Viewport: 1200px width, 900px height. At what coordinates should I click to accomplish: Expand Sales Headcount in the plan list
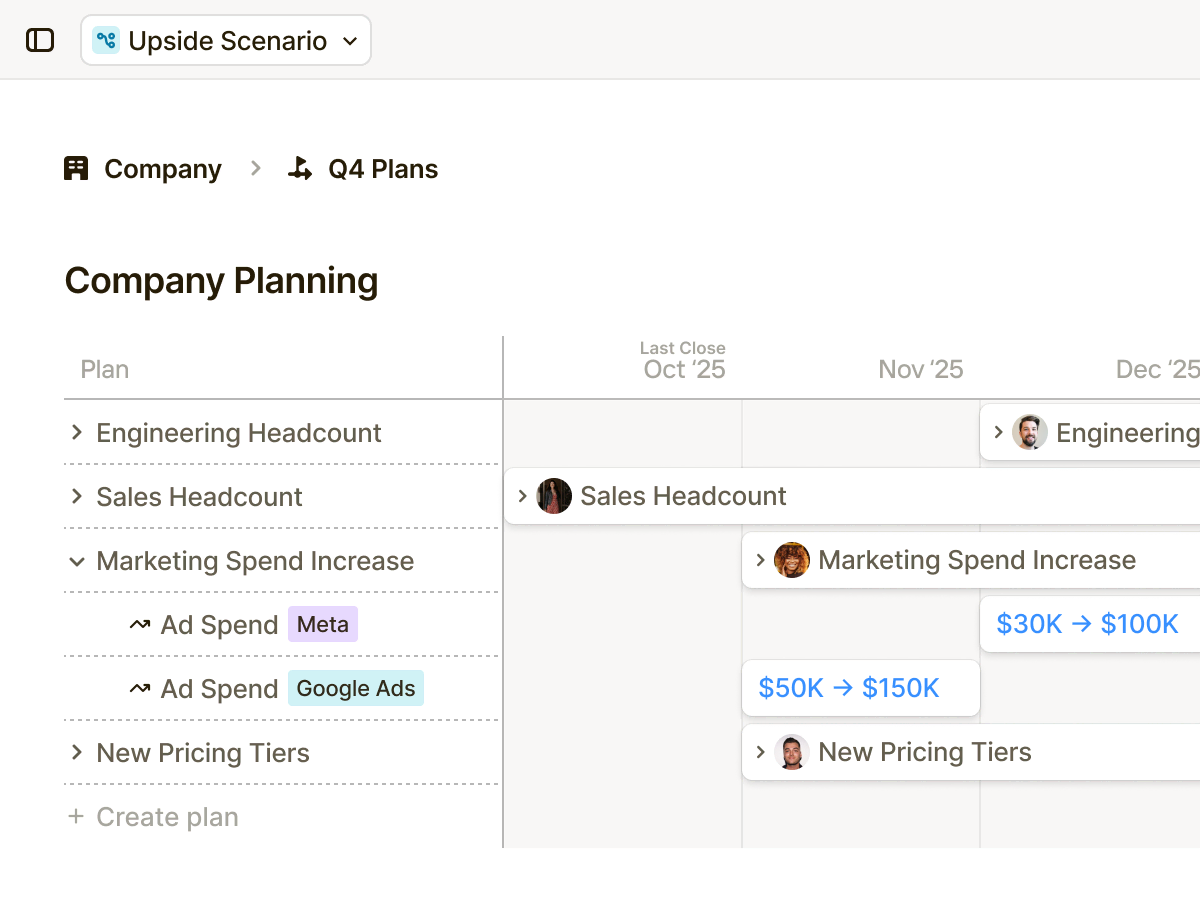click(77, 496)
